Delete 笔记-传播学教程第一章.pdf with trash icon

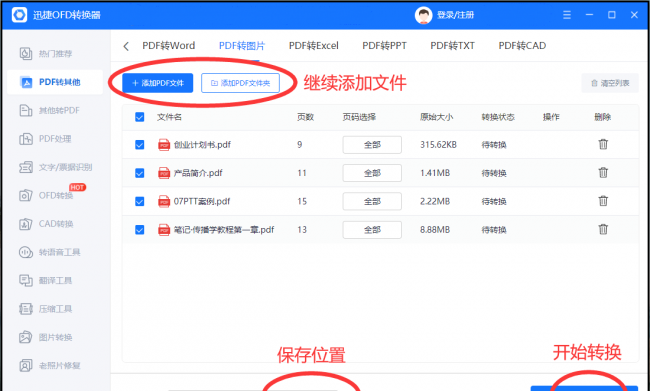pos(603,229)
